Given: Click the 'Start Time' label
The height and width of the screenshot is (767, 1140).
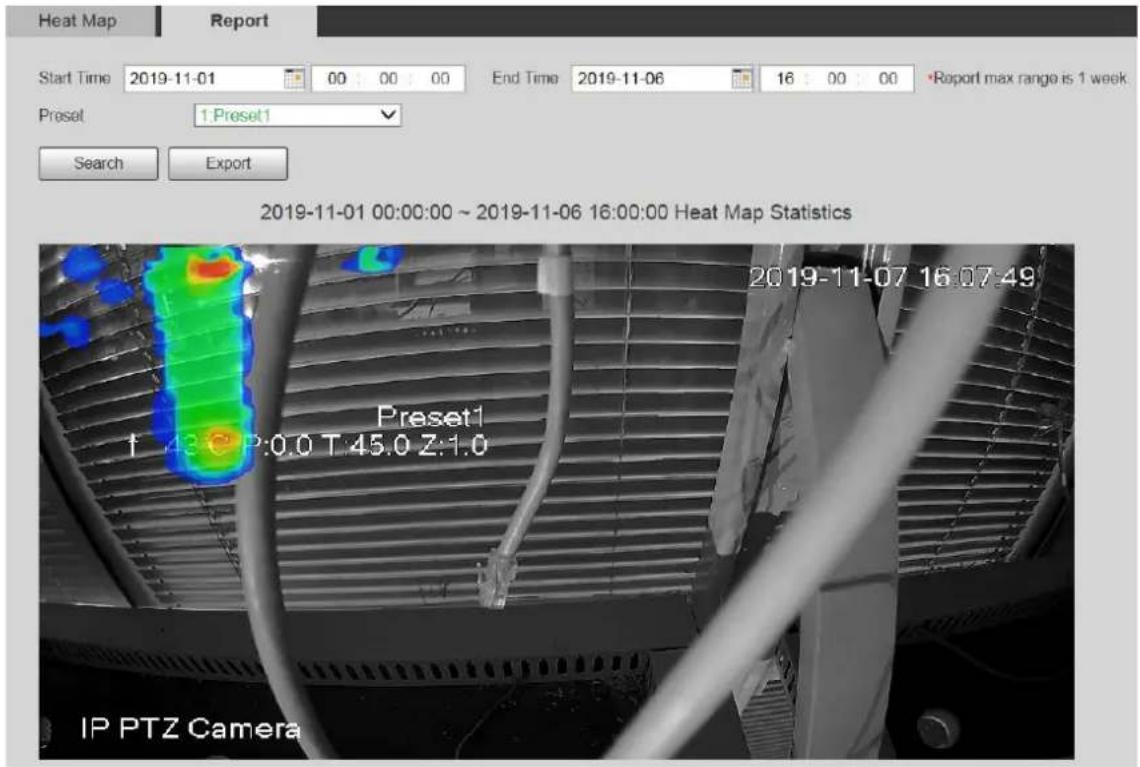Looking at the screenshot, I should click(74, 79).
